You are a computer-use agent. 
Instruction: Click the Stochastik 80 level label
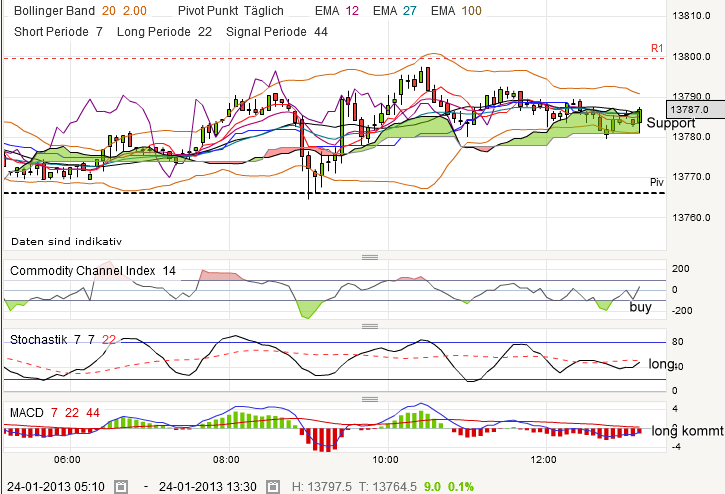[677, 342]
